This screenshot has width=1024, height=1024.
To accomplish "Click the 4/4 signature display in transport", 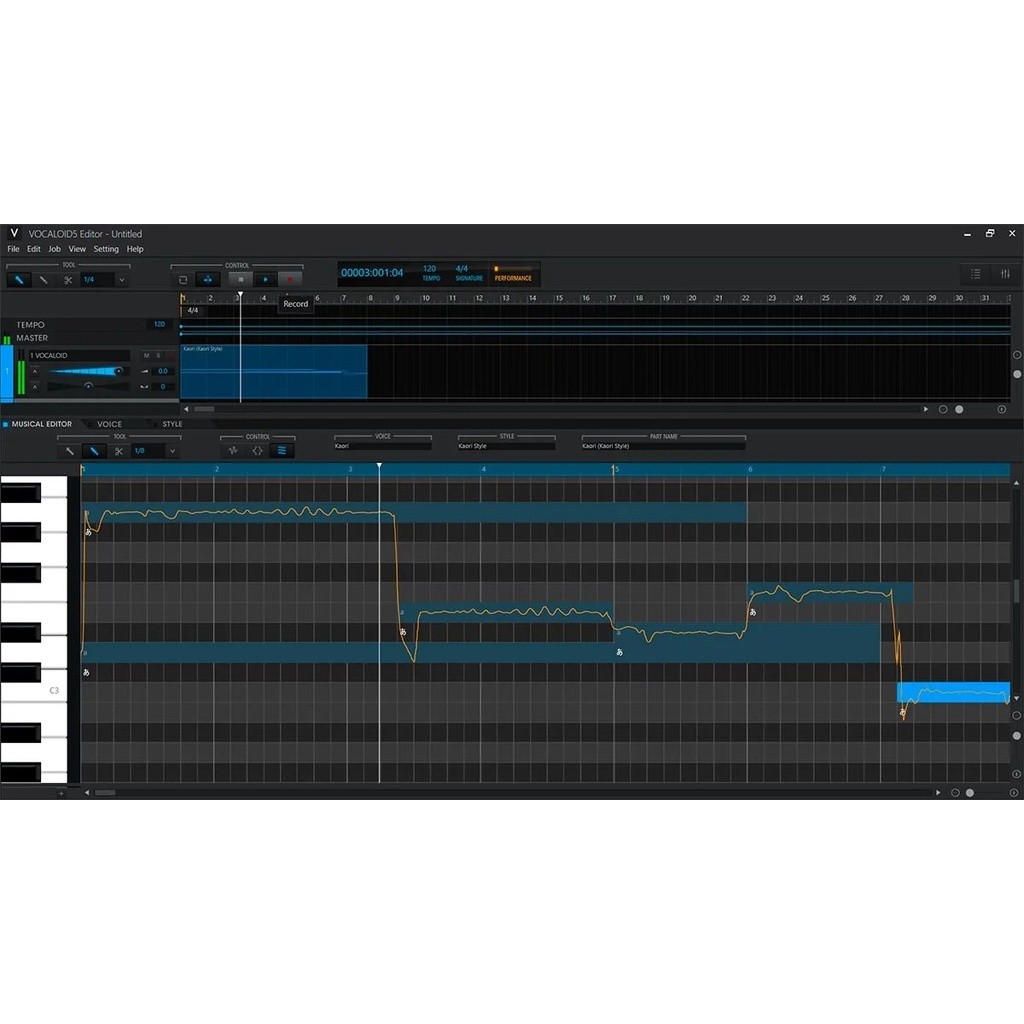I will coord(462,269).
